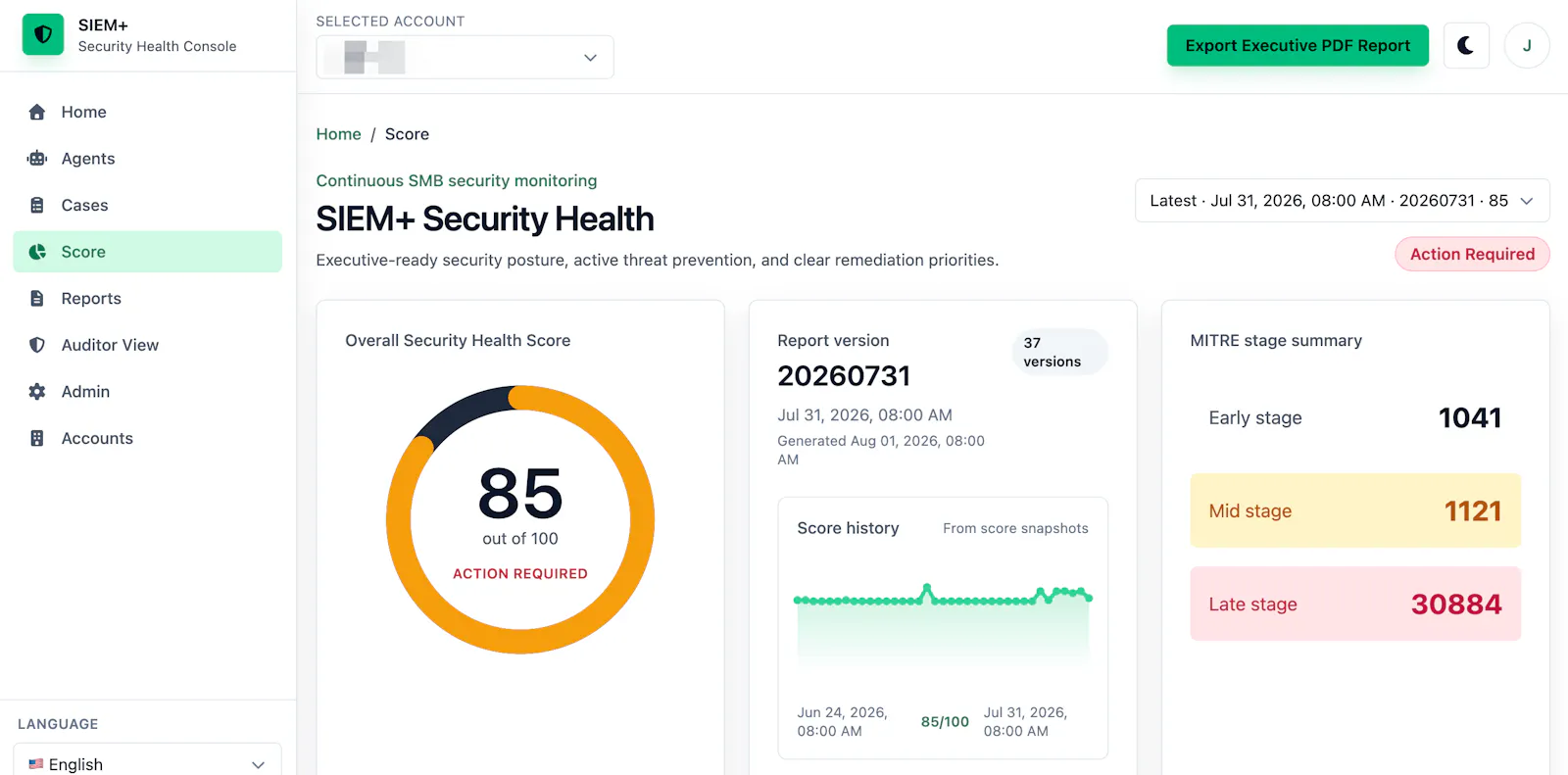Toggle dark mode with the moon button

pyautogui.click(x=1466, y=46)
